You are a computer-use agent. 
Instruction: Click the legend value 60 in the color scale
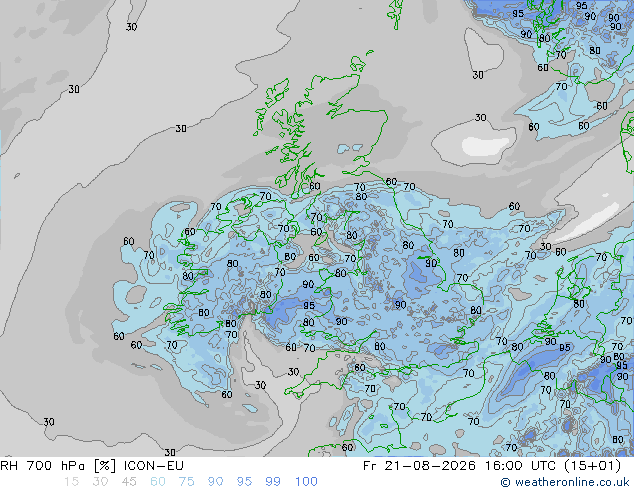(158, 482)
